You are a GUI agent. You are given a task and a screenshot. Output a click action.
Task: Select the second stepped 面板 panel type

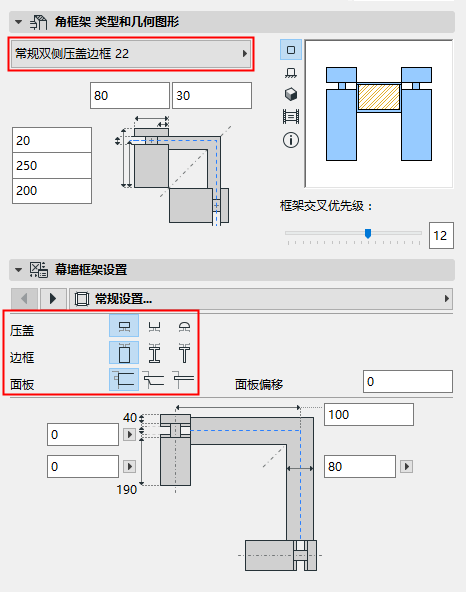[154, 379]
